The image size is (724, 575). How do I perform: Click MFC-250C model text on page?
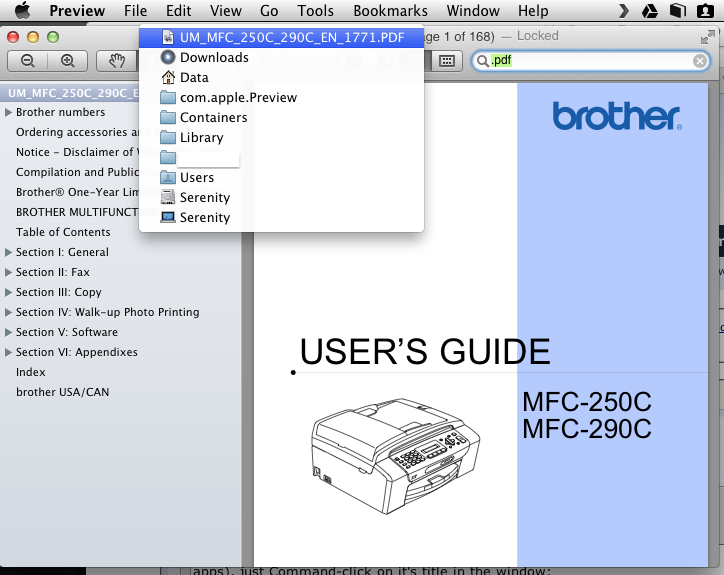pyautogui.click(x=586, y=402)
